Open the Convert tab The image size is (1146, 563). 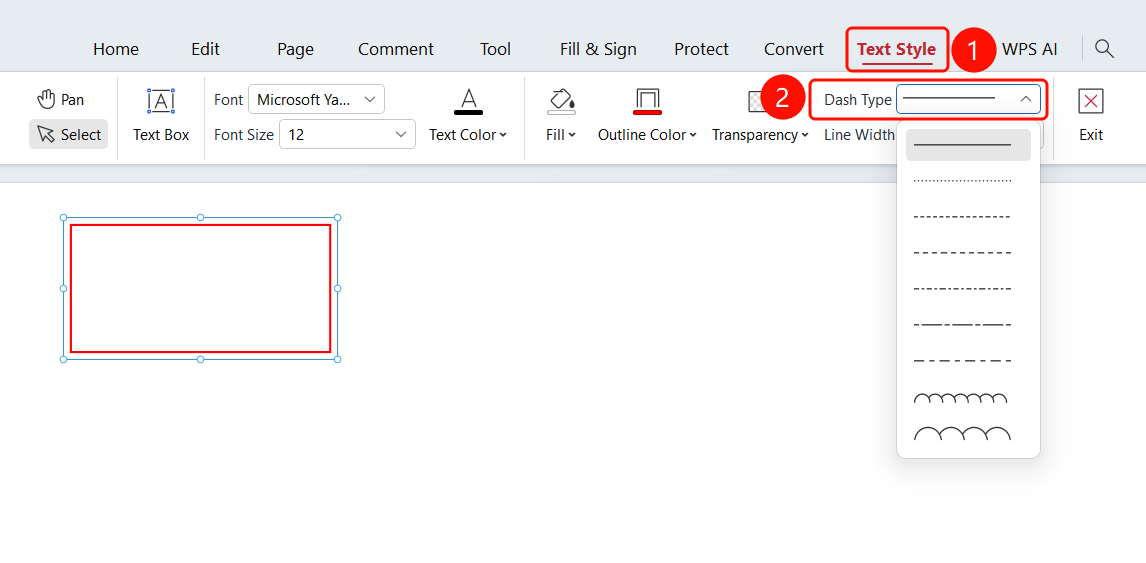coord(794,49)
